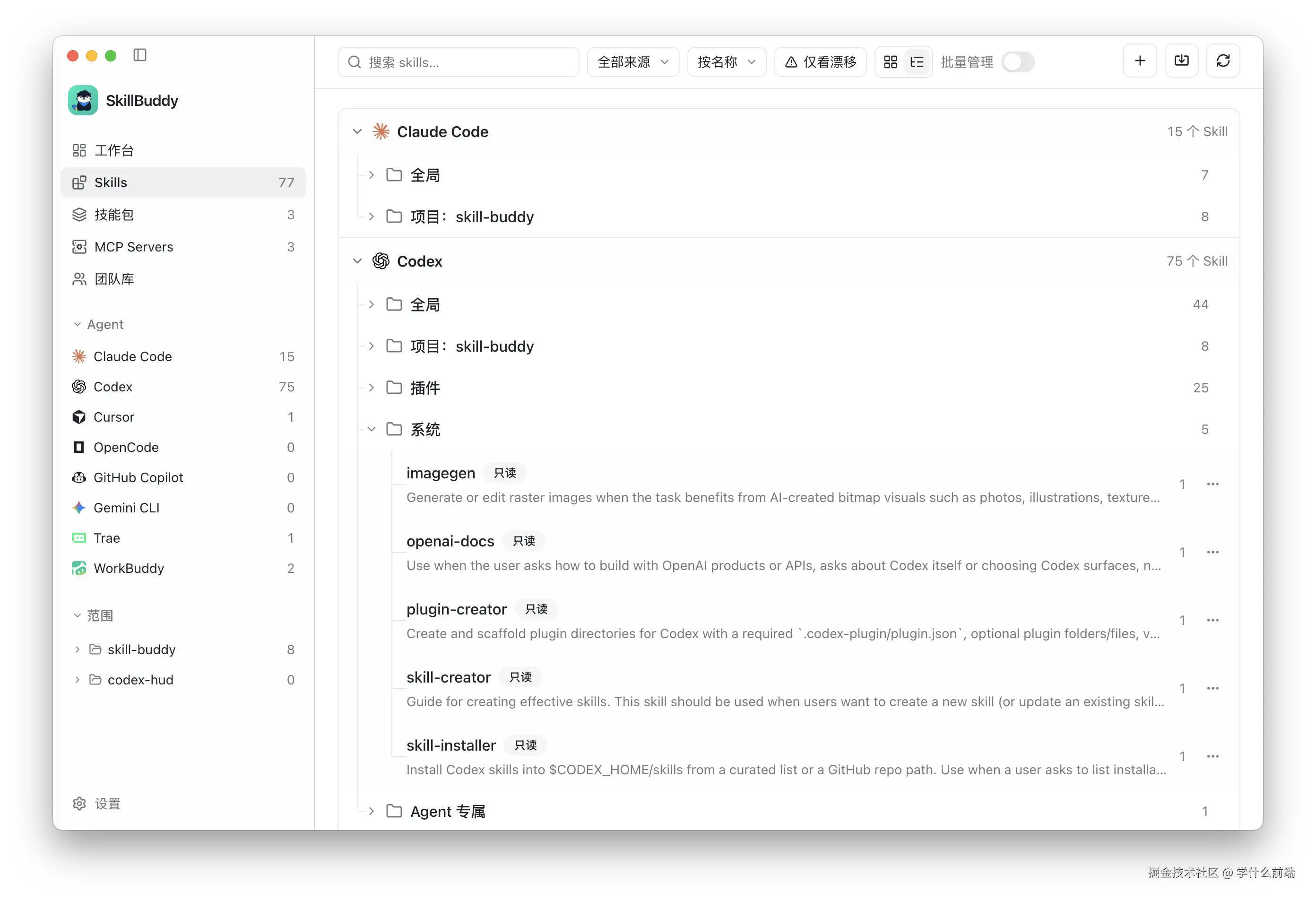Image resolution: width=1316 pixels, height=900 pixels.
Task: Open the imagegen skill
Action: (441, 473)
